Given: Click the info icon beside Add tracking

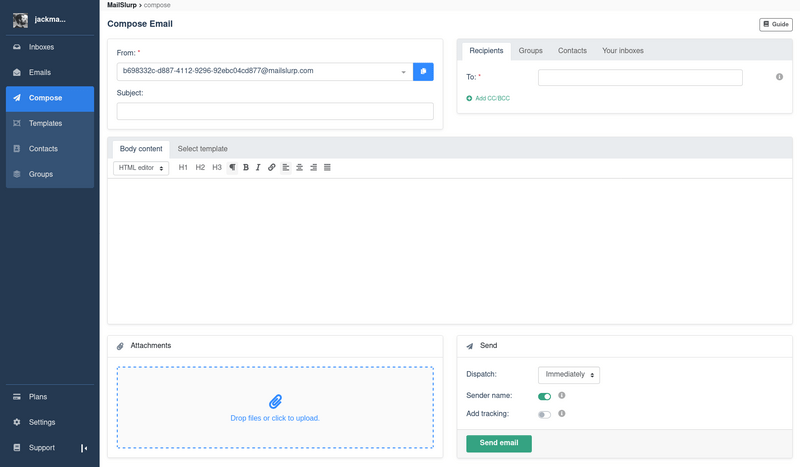Looking at the screenshot, I should 562,413.
